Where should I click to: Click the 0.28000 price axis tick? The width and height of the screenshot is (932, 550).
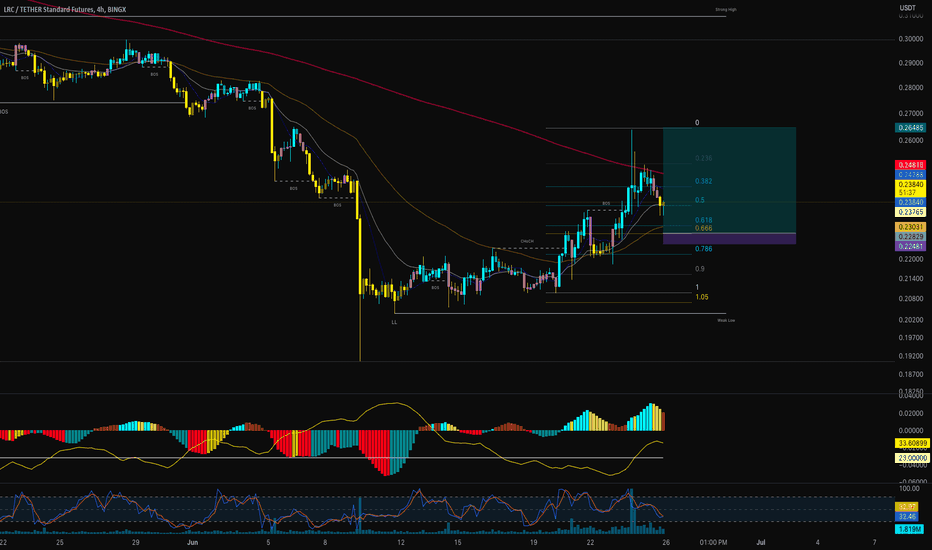pos(911,88)
